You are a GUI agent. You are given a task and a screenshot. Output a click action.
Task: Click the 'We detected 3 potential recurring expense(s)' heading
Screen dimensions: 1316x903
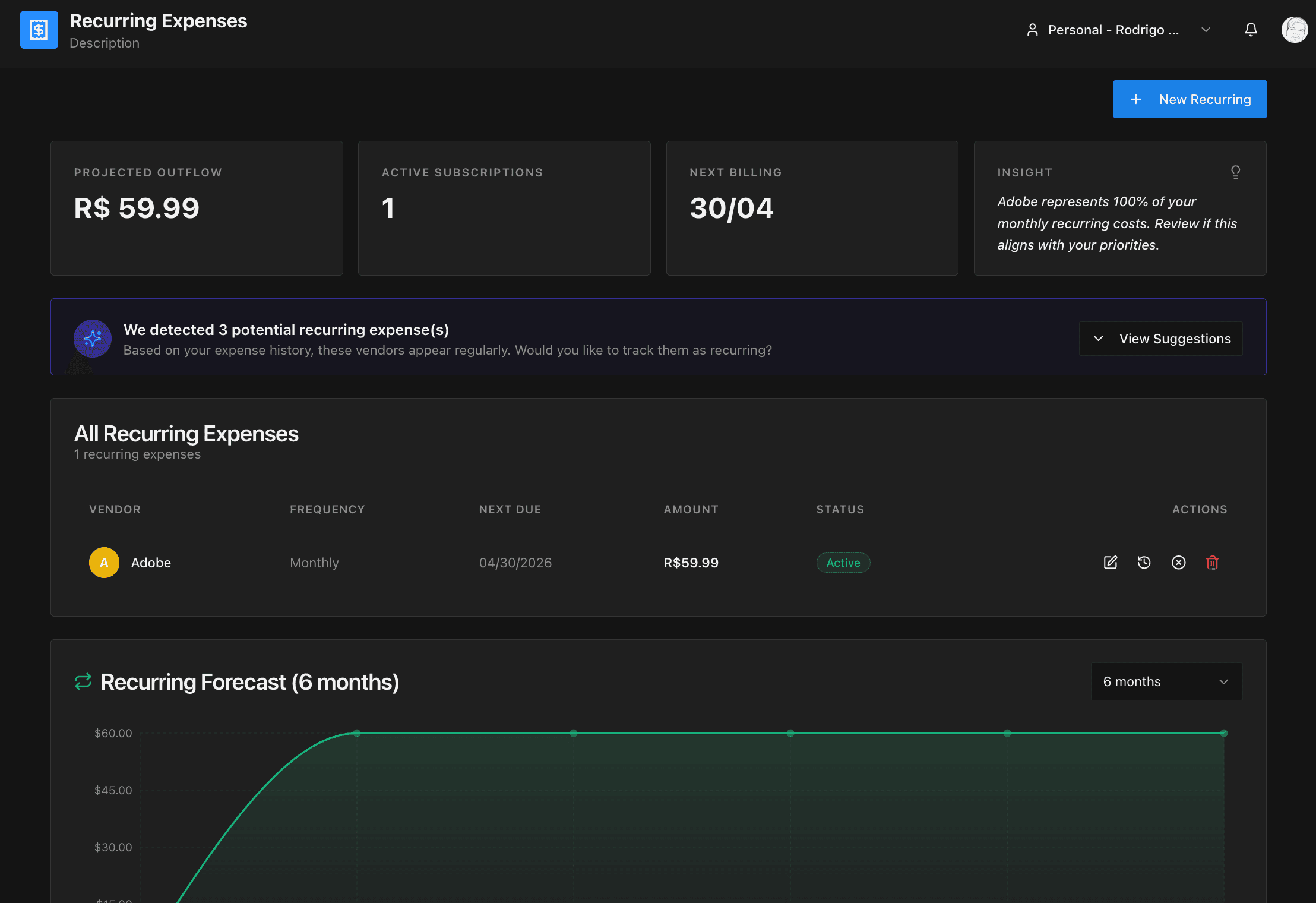286,330
